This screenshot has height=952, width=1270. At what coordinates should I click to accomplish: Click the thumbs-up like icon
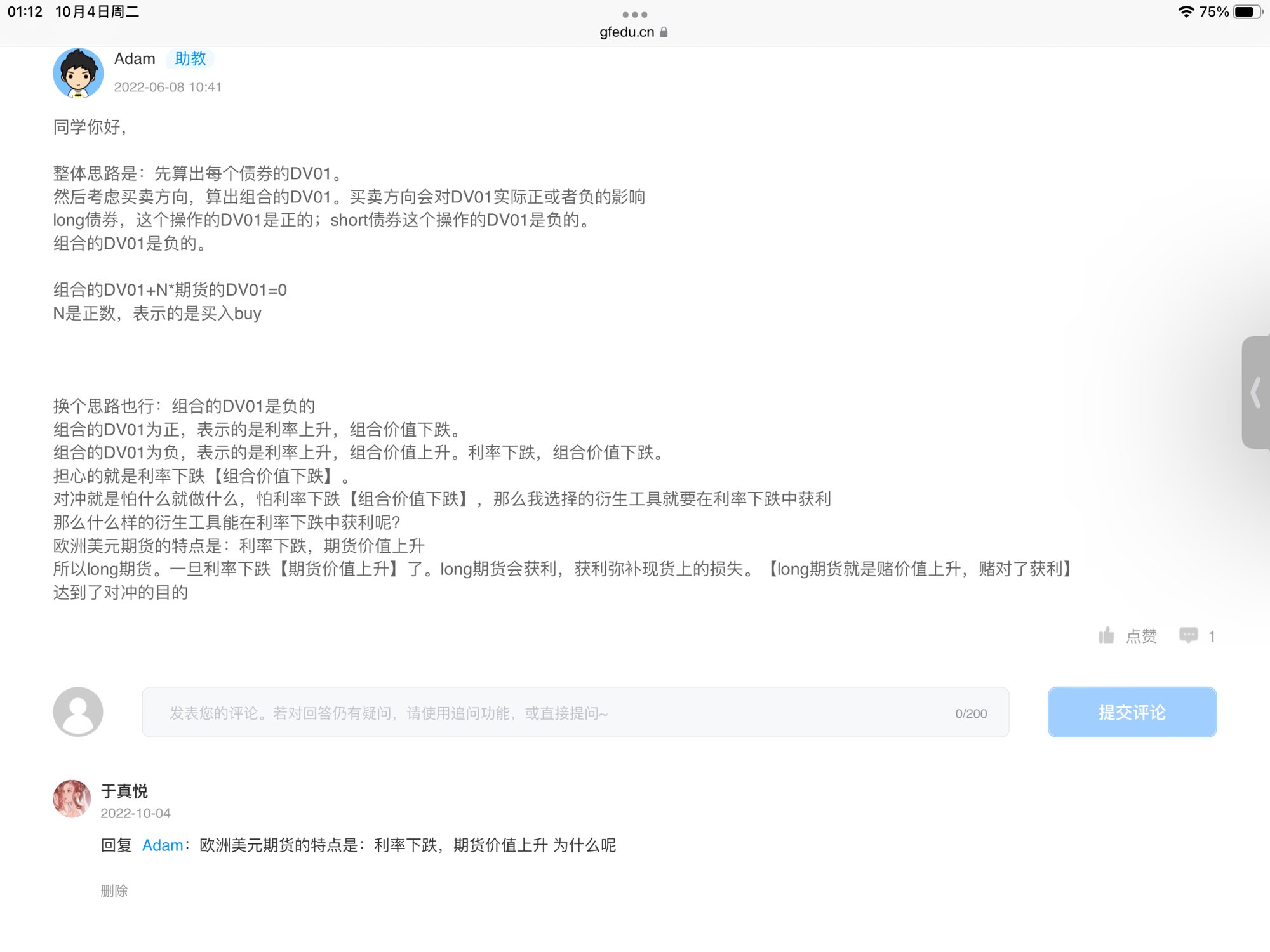pyautogui.click(x=1106, y=635)
